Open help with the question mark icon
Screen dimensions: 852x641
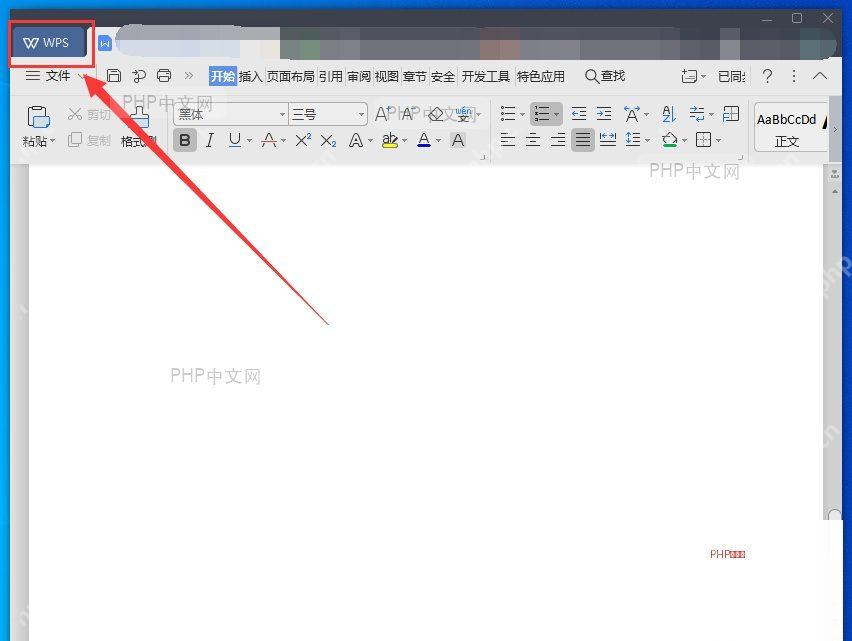pos(767,76)
